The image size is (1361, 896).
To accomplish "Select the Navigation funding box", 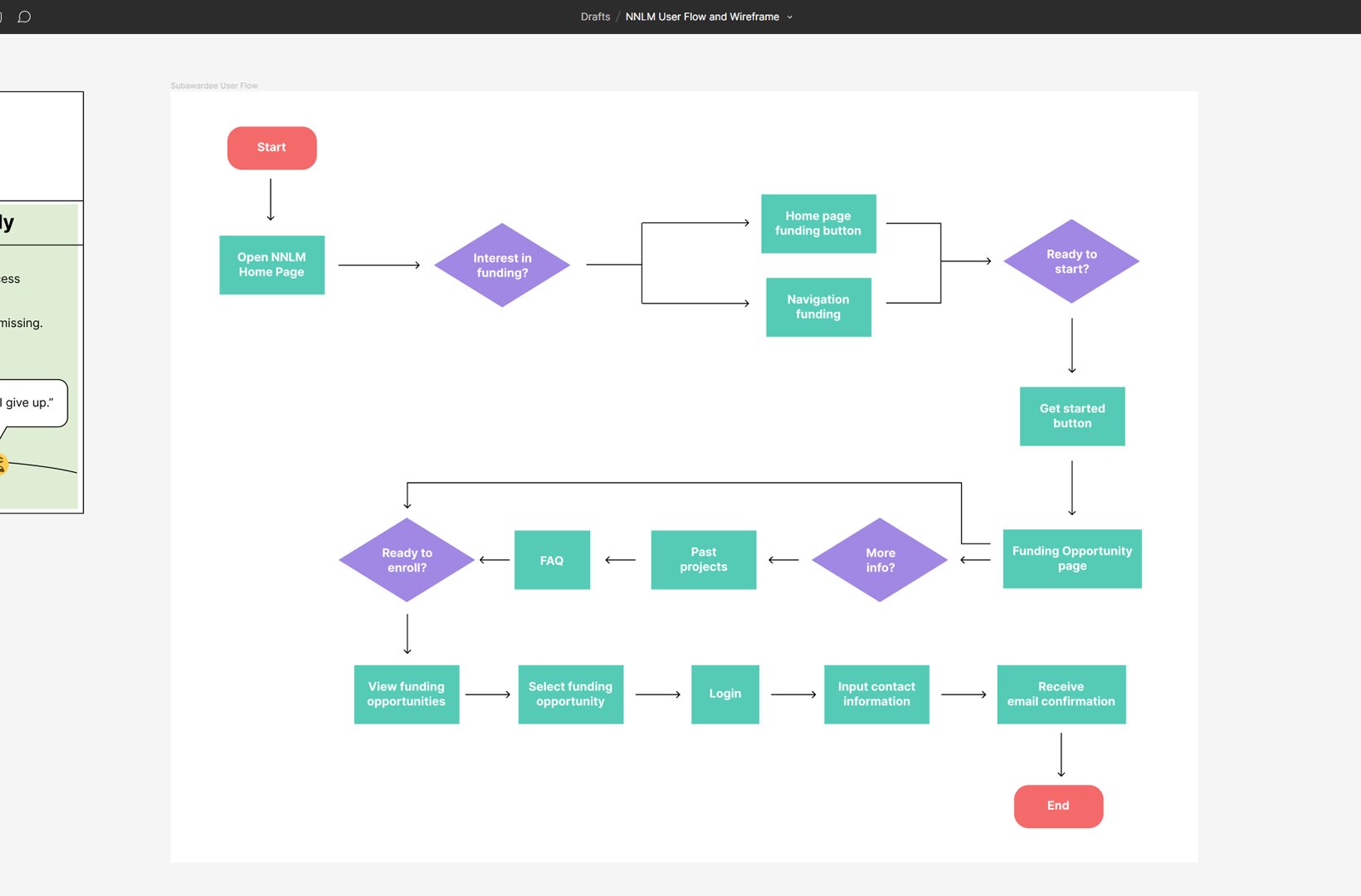I will [818, 307].
